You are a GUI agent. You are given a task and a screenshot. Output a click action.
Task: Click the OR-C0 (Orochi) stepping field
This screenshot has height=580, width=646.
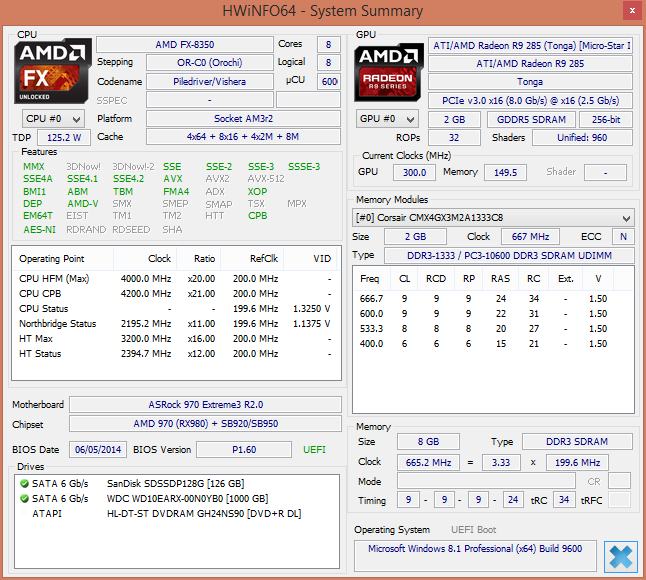click(210, 63)
